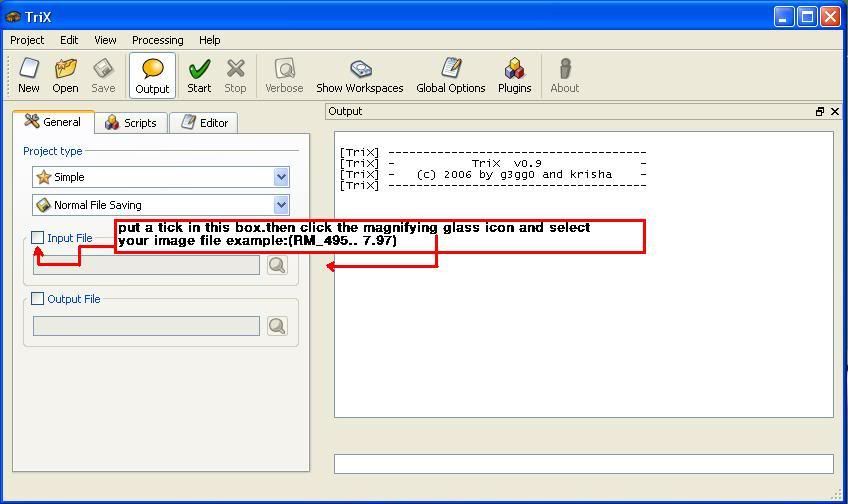The height and width of the screenshot is (504, 848).
Task: Switch to the Editor tab
Action: point(204,123)
